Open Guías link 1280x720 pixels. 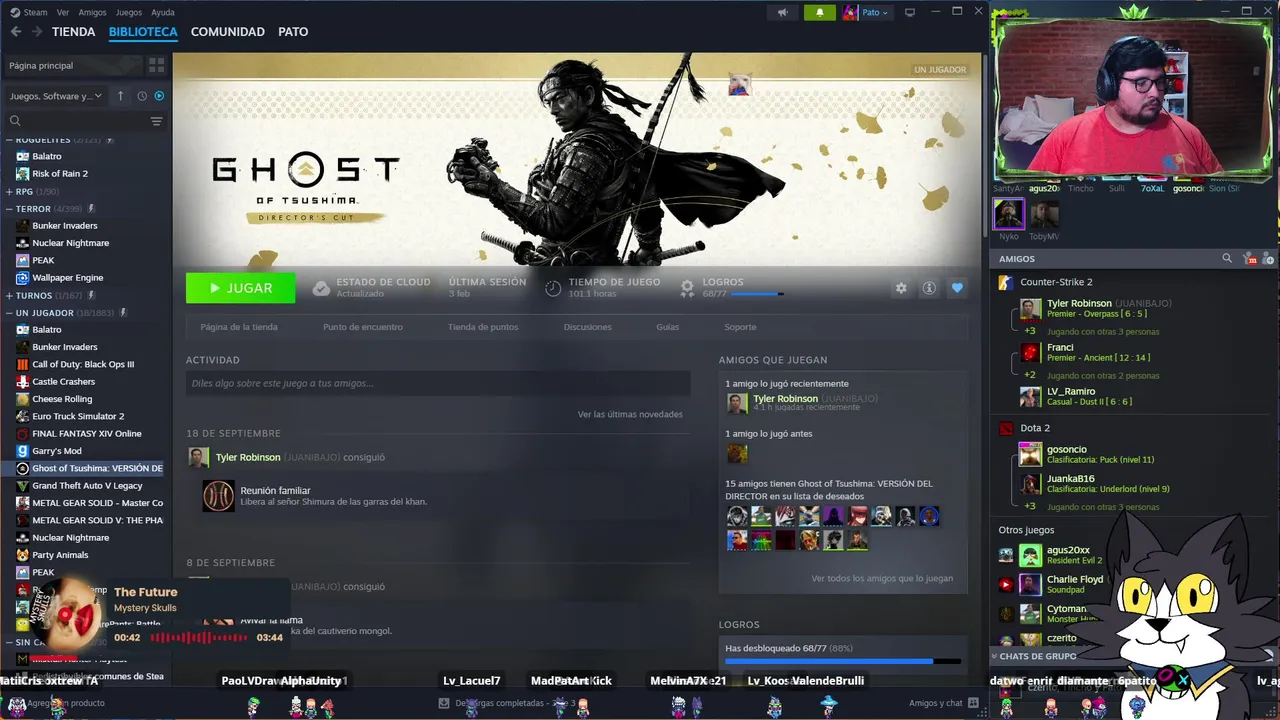668,327
